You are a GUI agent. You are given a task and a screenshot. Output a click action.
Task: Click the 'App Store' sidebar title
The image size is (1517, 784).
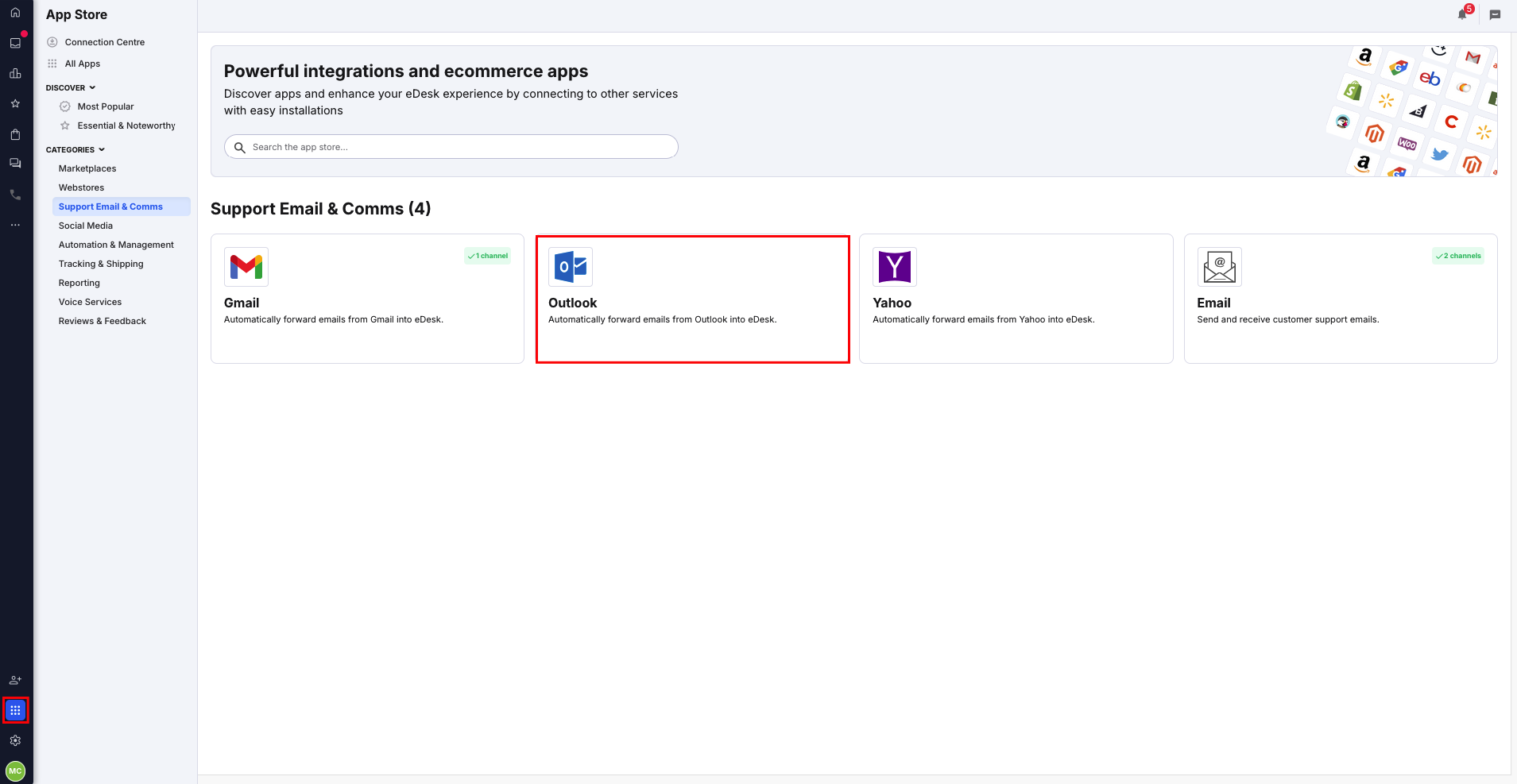tap(76, 14)
